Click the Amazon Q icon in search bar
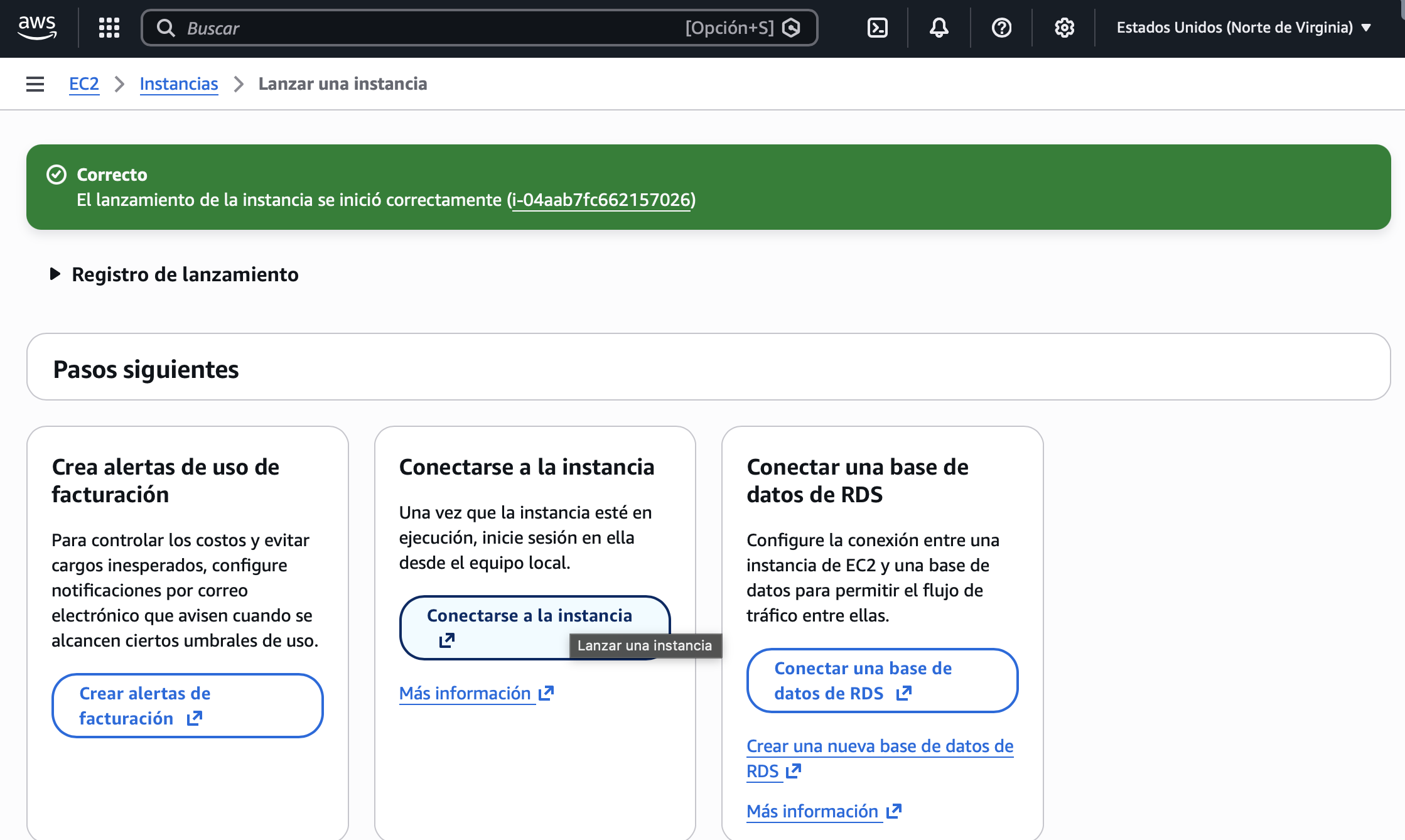 792,28
